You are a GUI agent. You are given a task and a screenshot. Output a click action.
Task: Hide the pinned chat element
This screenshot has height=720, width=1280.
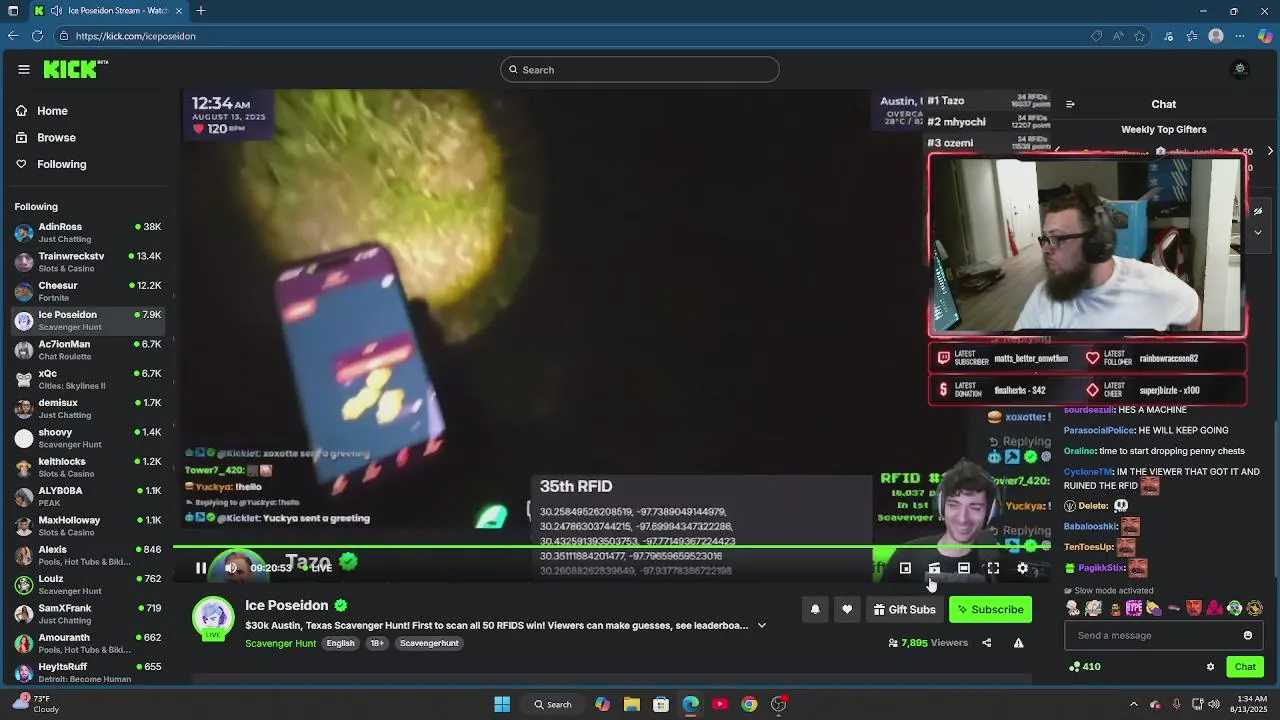click(1258, 212)
